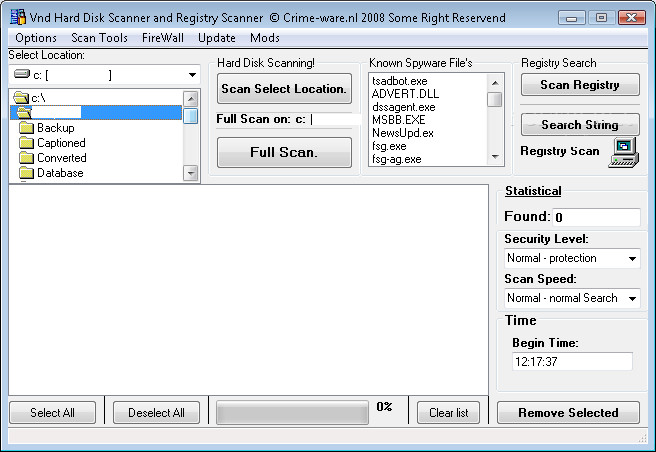Viewport: 656px width, 452px height.
Task: Select the Database folder name
Action: click(x=60, y=173)
